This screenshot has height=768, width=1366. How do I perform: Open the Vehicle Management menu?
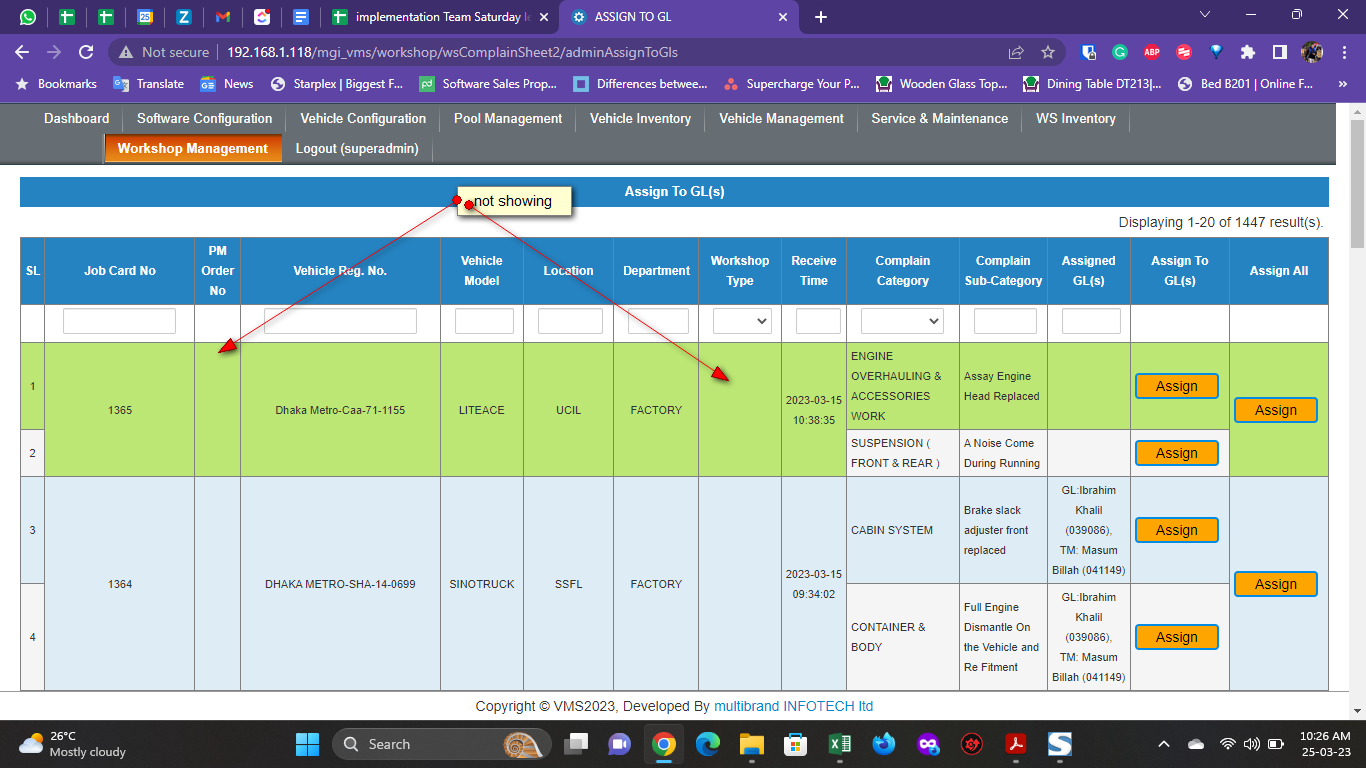point(781,118)
